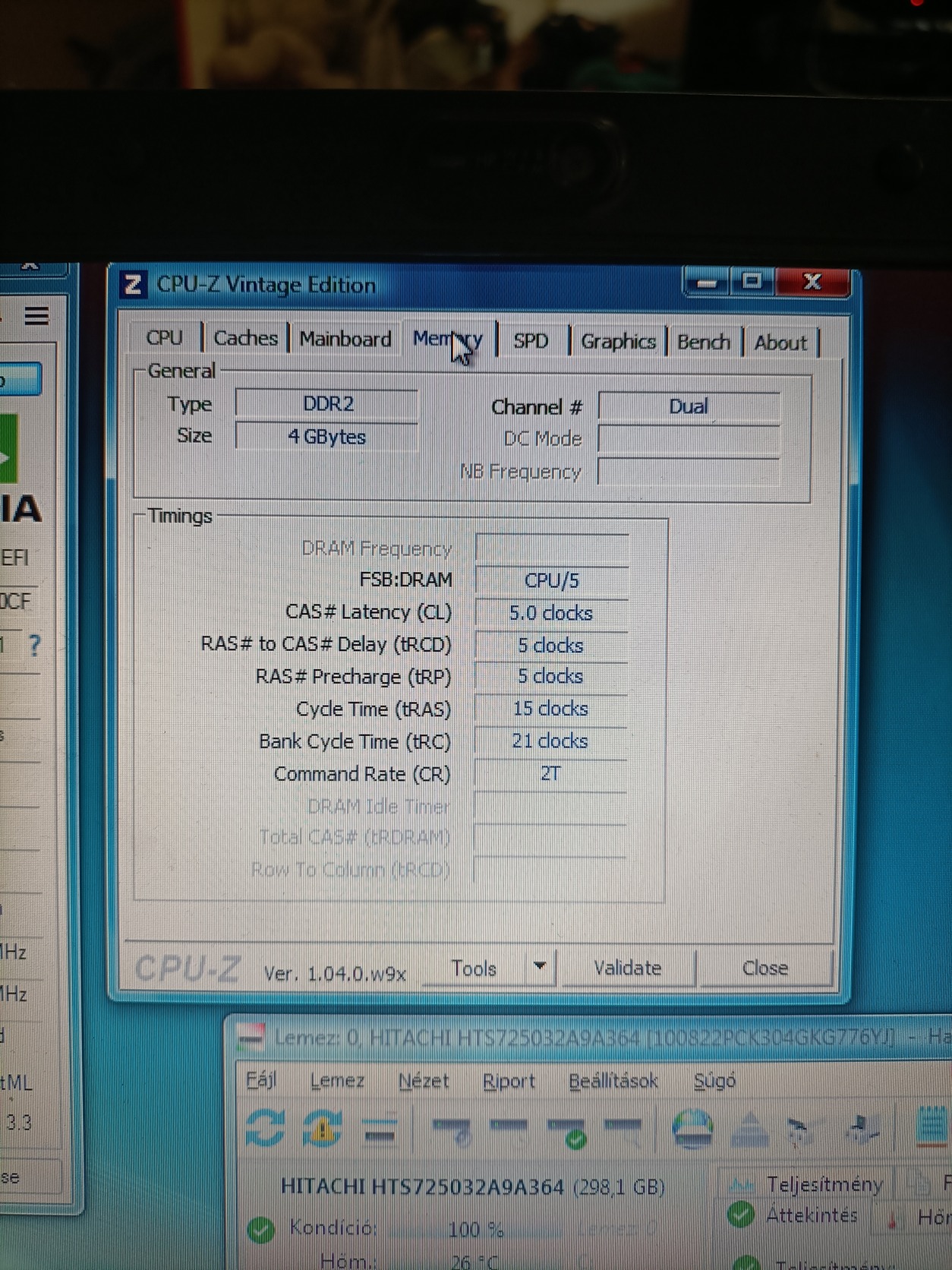Click the empty DRAM Frequency field
The height and width of the screenshot is (1270, 952).
click(552, 548)
